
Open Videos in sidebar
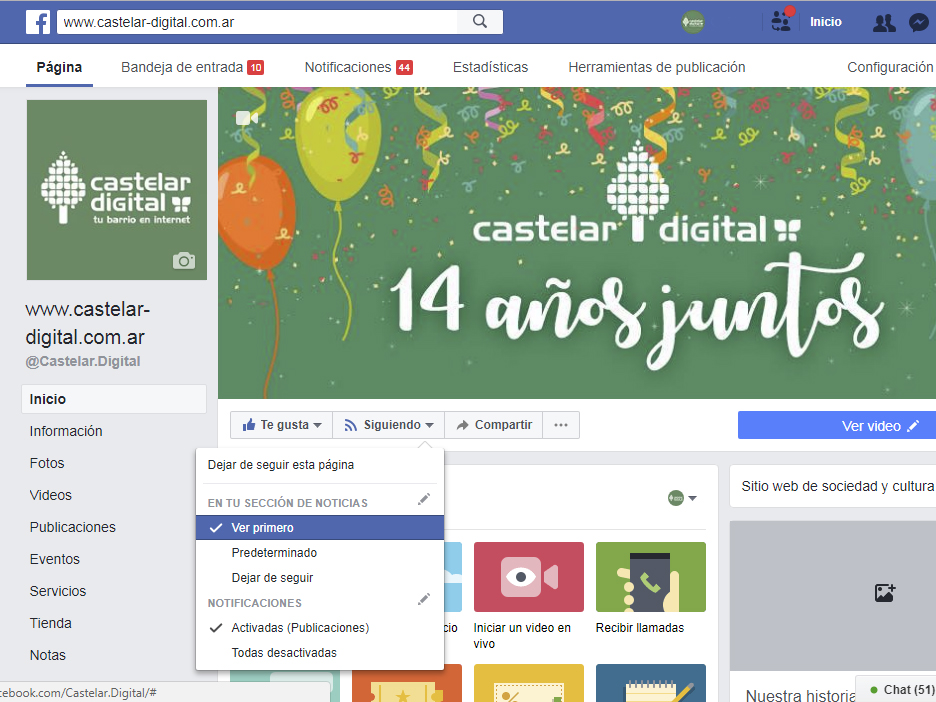click(x=51, y=495)
